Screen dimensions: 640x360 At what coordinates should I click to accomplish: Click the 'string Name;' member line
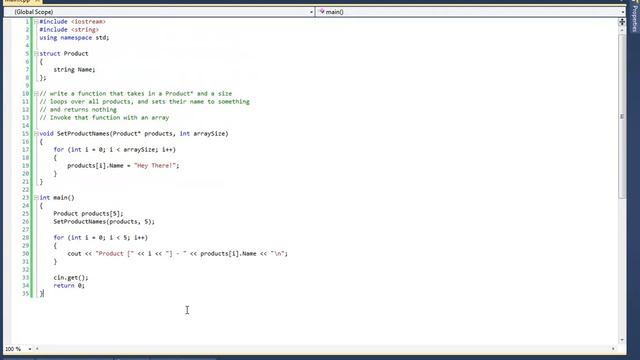pyautogui.click(x=74, y=69)
